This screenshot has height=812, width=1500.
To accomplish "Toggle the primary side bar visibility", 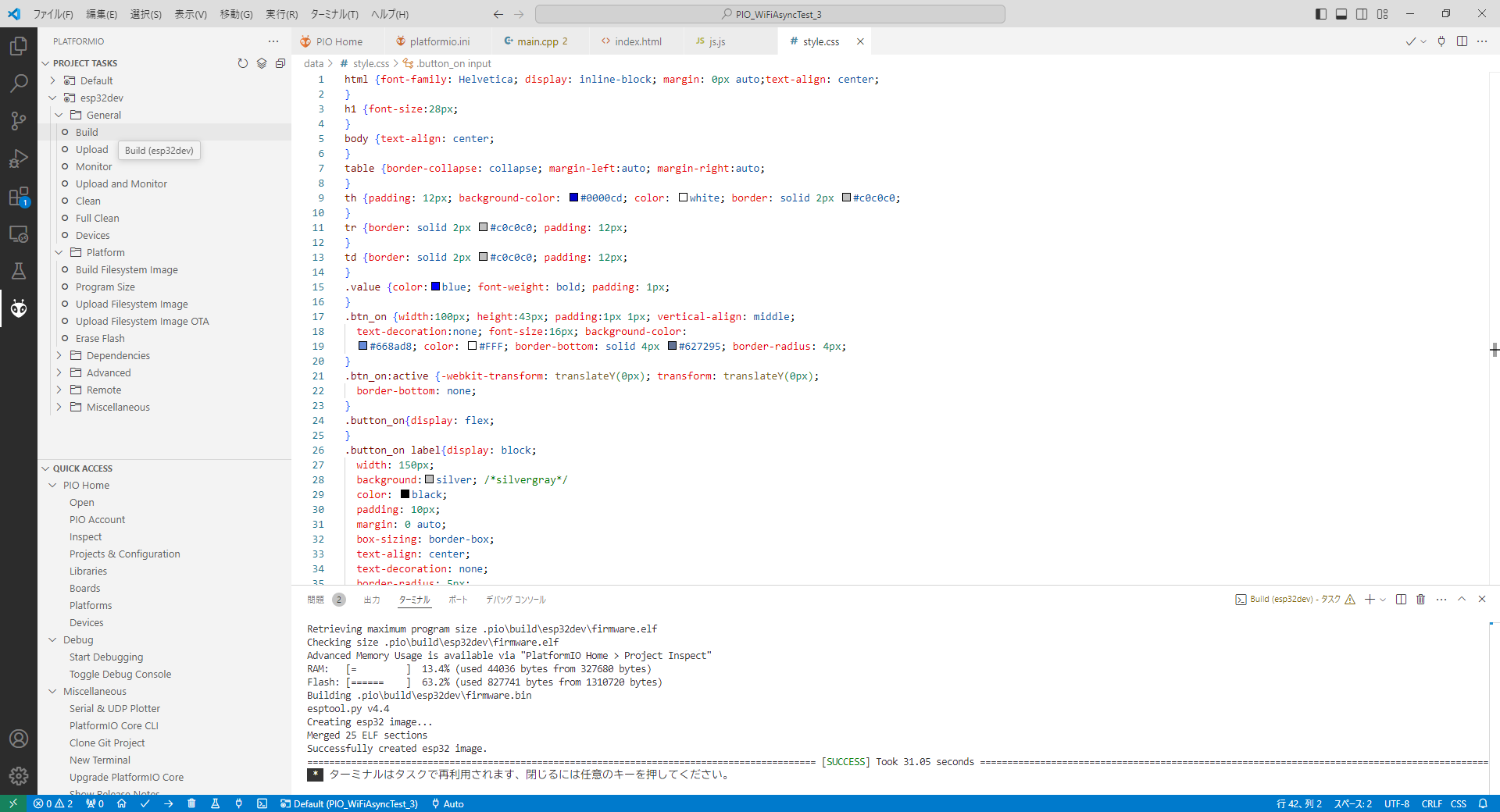I will (1320, 14).
